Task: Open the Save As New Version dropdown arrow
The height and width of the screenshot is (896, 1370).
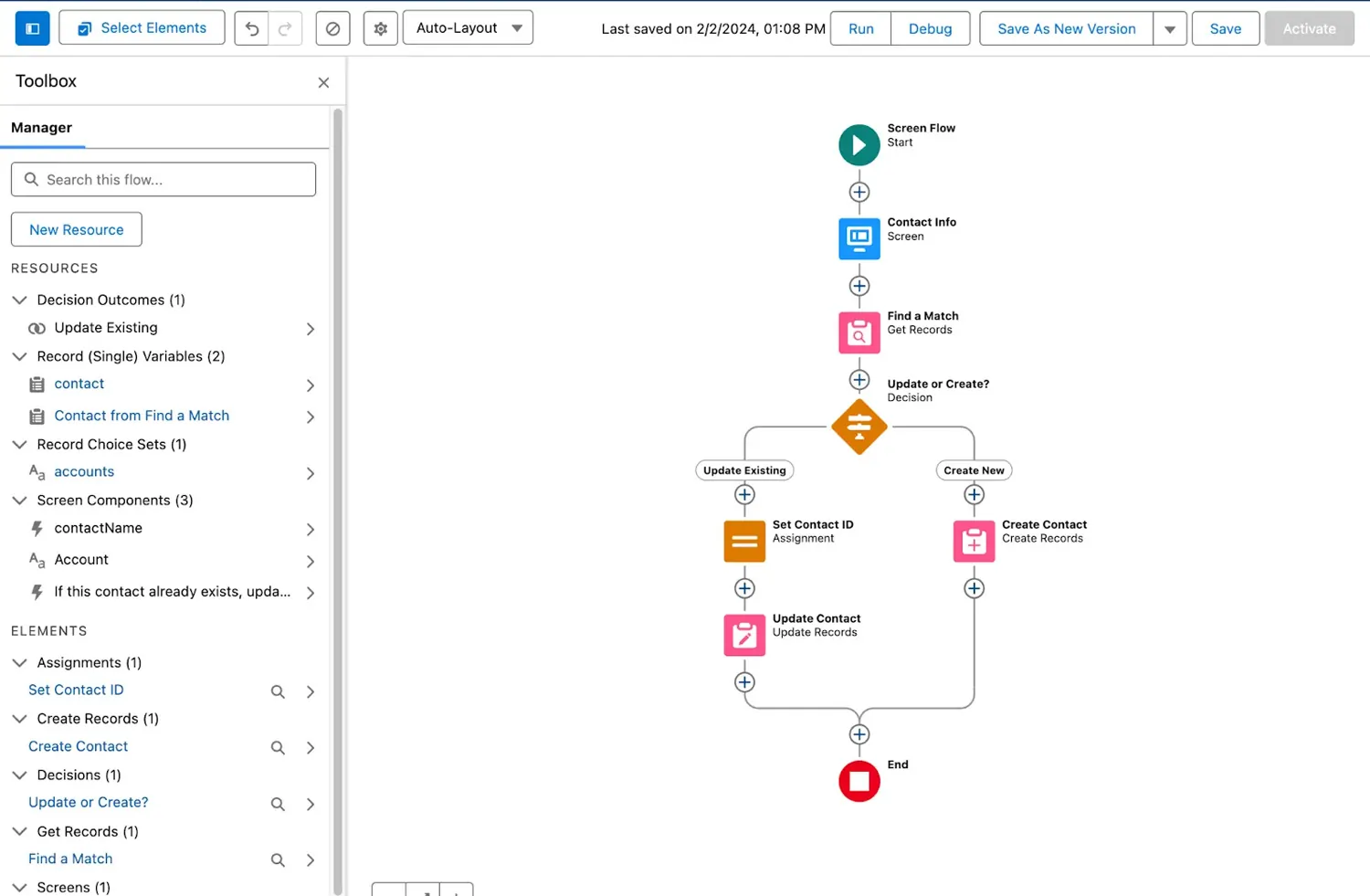Action: coord(1170,29)
